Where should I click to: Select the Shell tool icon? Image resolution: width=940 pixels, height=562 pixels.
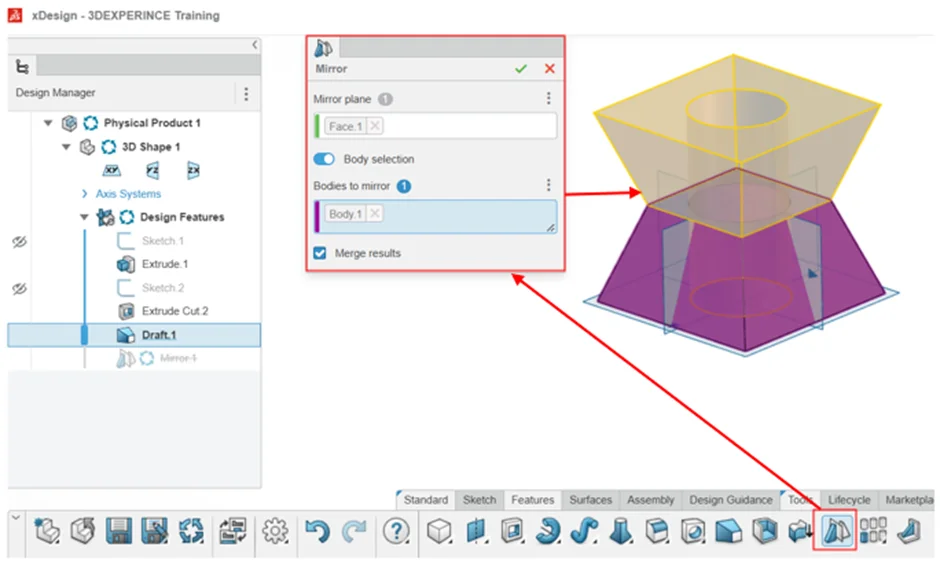(764, 531)
